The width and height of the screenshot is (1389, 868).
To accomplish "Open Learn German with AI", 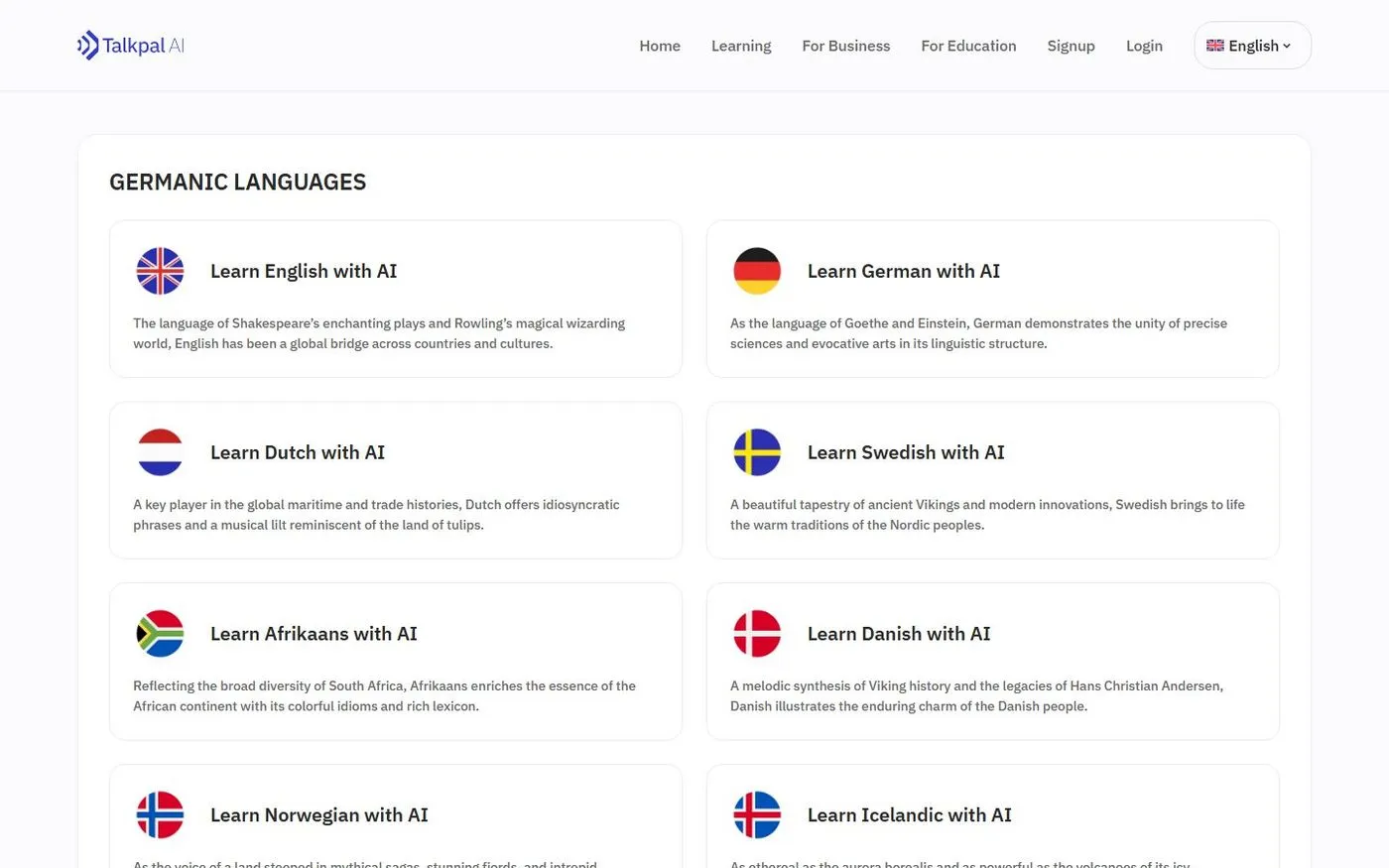I will [x=904, y=271].
